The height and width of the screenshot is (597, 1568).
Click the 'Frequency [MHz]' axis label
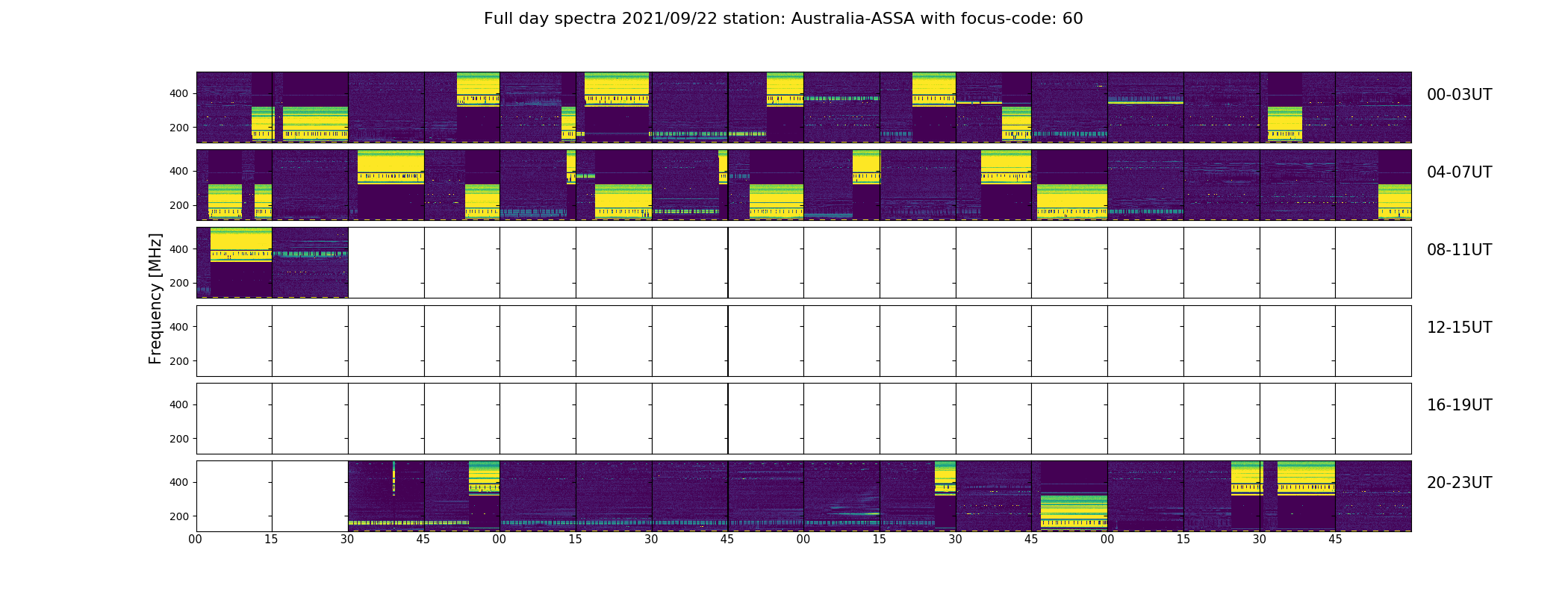click(x=155, y=298)
